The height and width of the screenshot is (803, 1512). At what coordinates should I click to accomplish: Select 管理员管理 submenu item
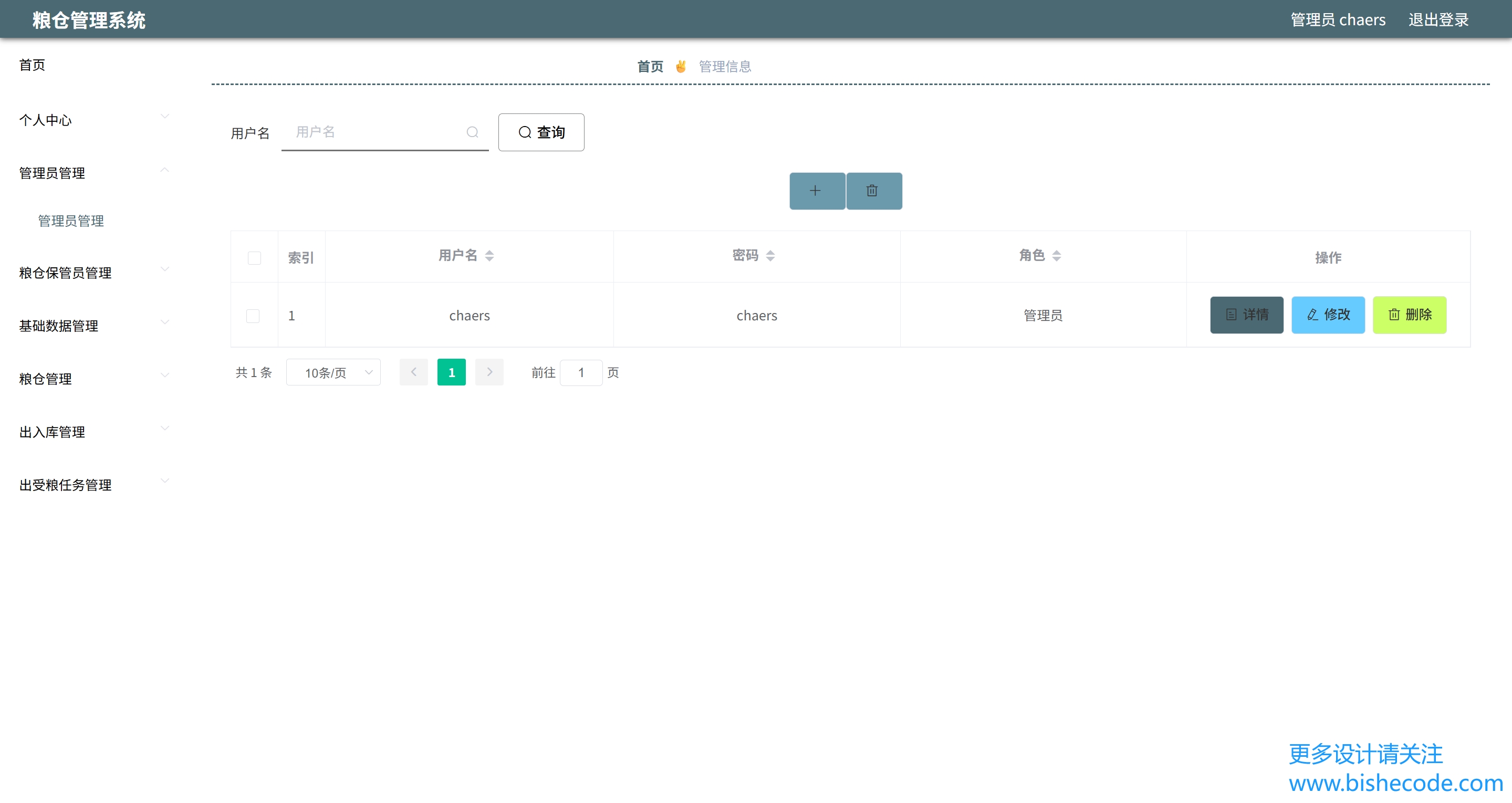coord(70,221)
